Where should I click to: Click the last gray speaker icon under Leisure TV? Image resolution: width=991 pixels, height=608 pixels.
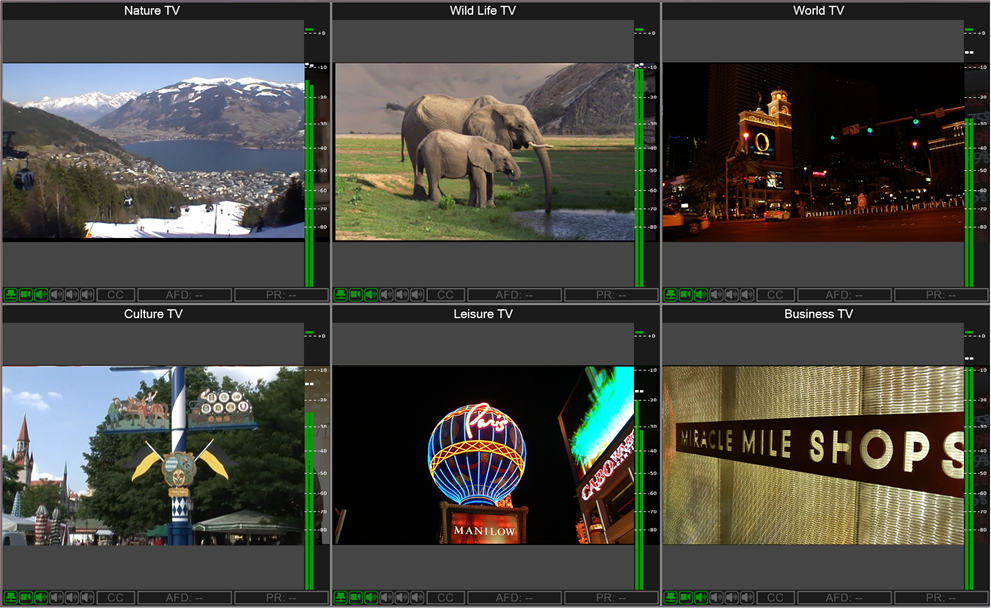tap(417, 598)
